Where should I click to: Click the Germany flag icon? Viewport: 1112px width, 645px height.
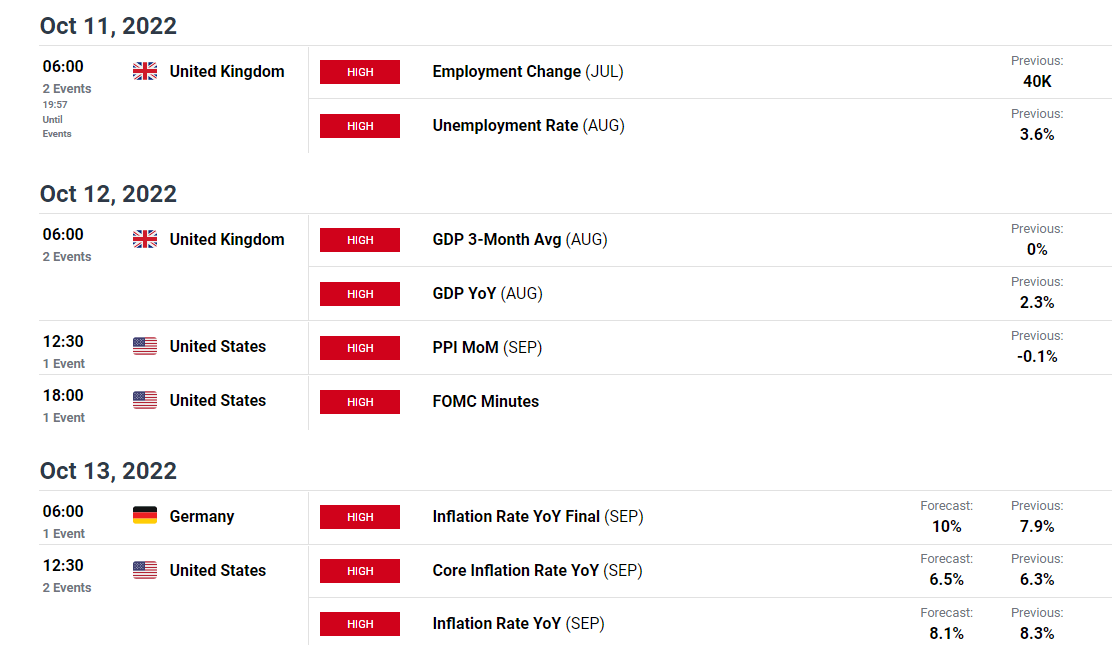click(x=145, y=516)
